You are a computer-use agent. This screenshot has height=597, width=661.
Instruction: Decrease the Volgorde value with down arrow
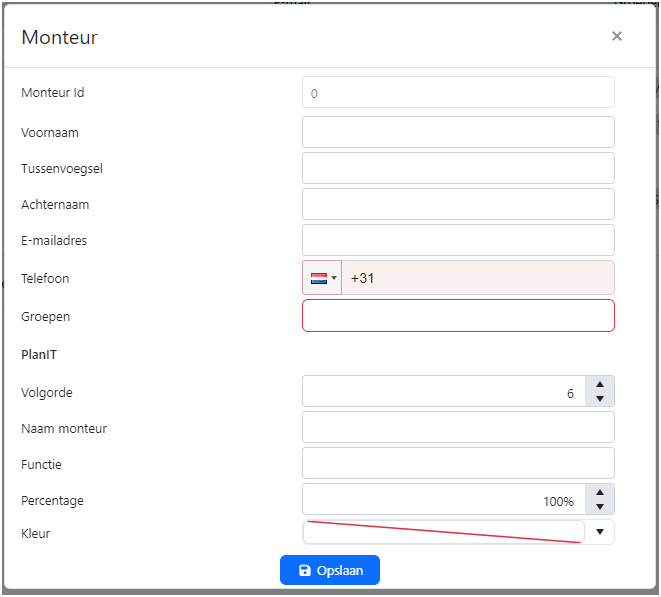click(599, 399)
